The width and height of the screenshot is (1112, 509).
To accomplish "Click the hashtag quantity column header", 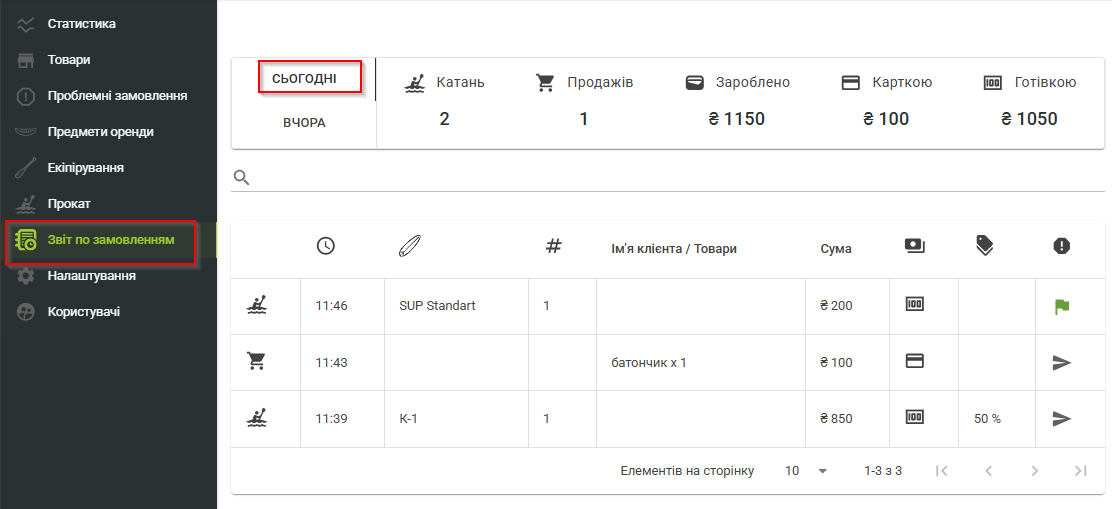I will pyautogui.click(x=554, y=246).
